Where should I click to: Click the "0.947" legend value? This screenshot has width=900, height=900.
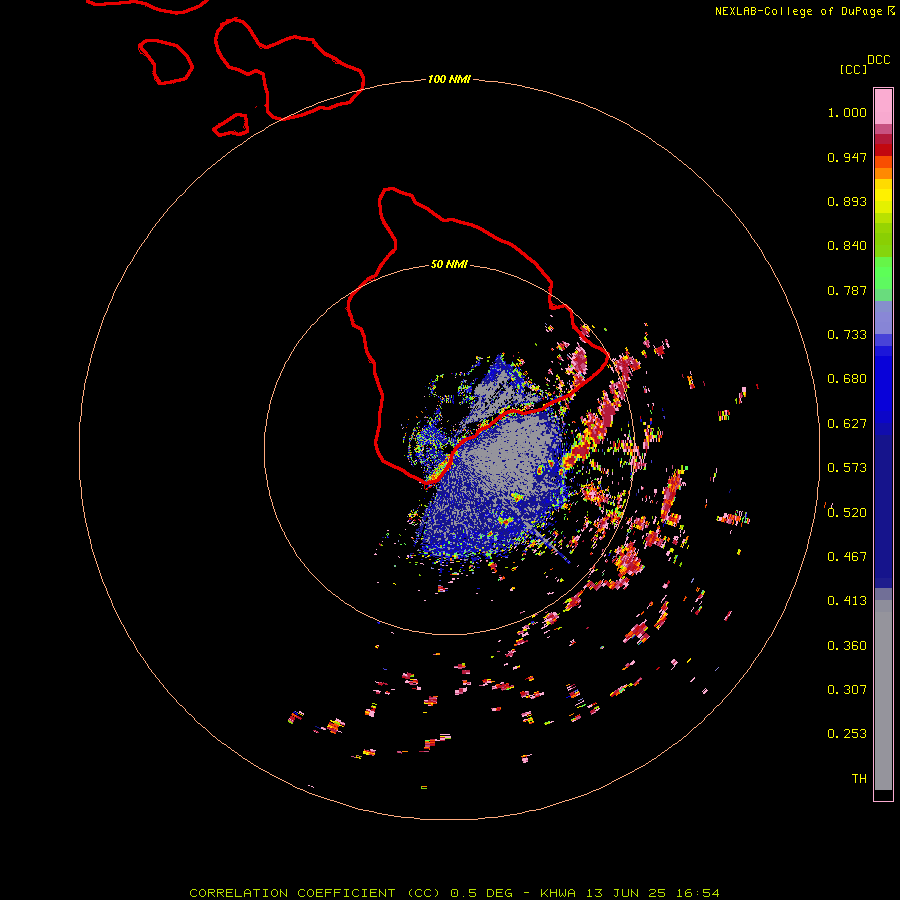pos(847,157)
